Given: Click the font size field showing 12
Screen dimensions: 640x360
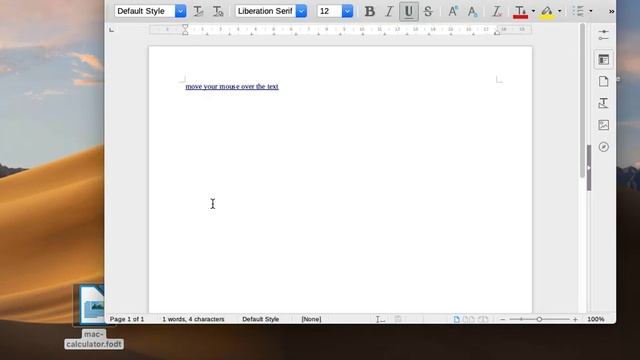Looking at the screenshot, I should pyautogui.click(x=329, y=11).
